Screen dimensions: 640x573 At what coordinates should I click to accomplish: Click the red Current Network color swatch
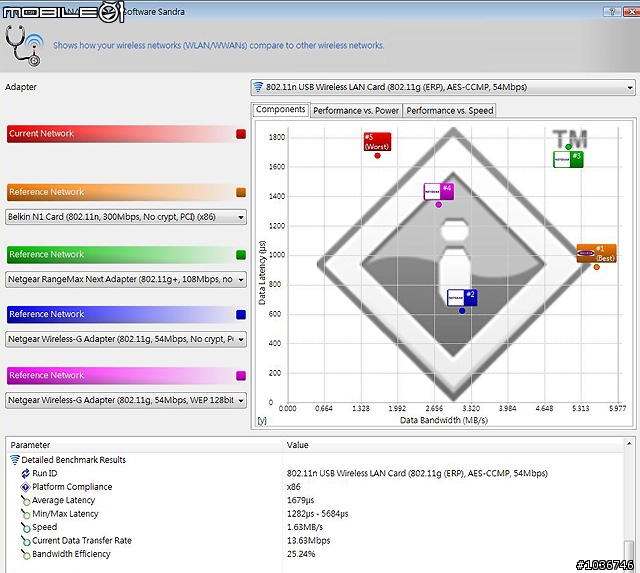tap(241, 134)
